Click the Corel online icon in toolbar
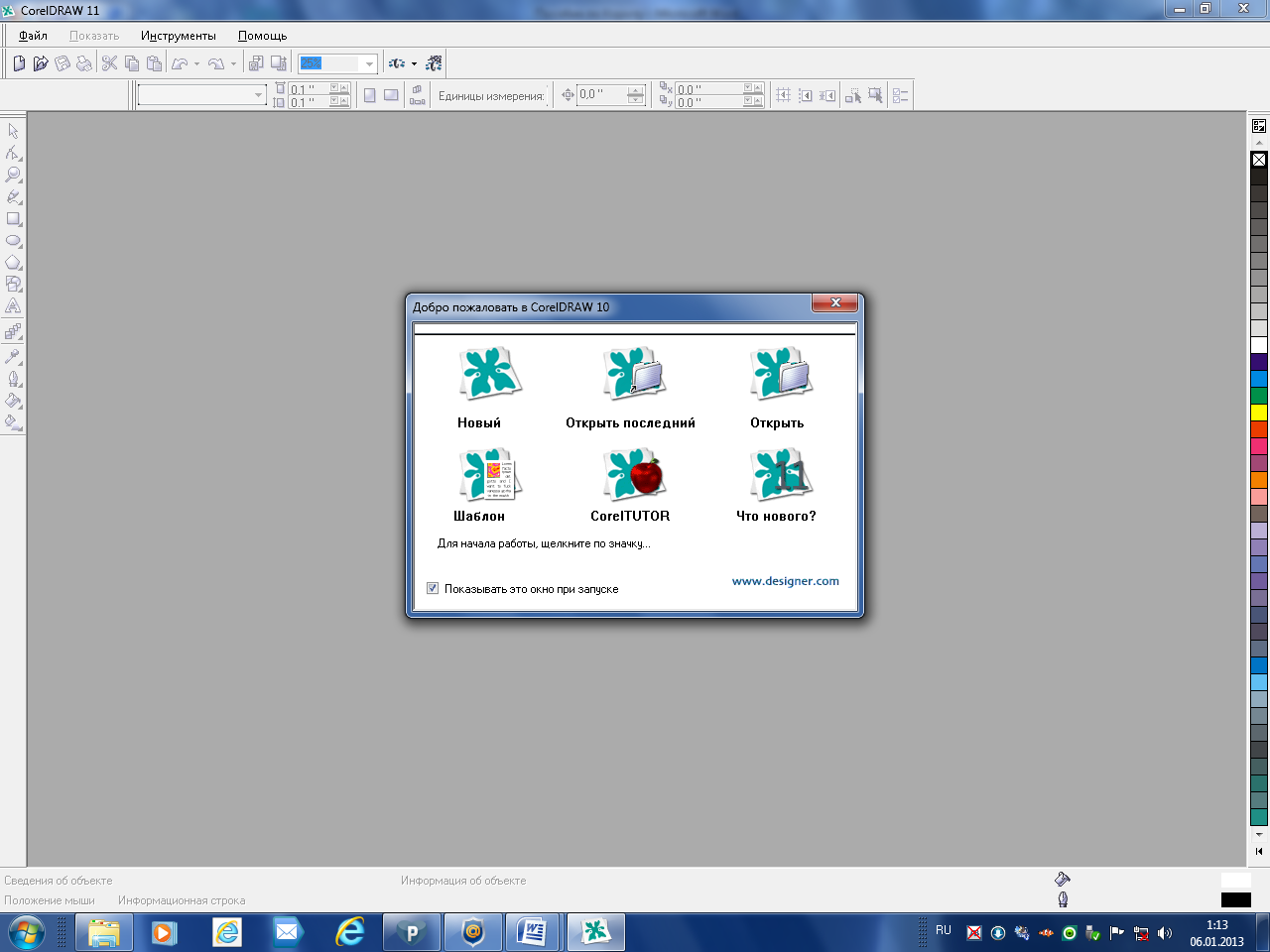This screenshot has height=952, width=1270. click(x=434, y=63)
